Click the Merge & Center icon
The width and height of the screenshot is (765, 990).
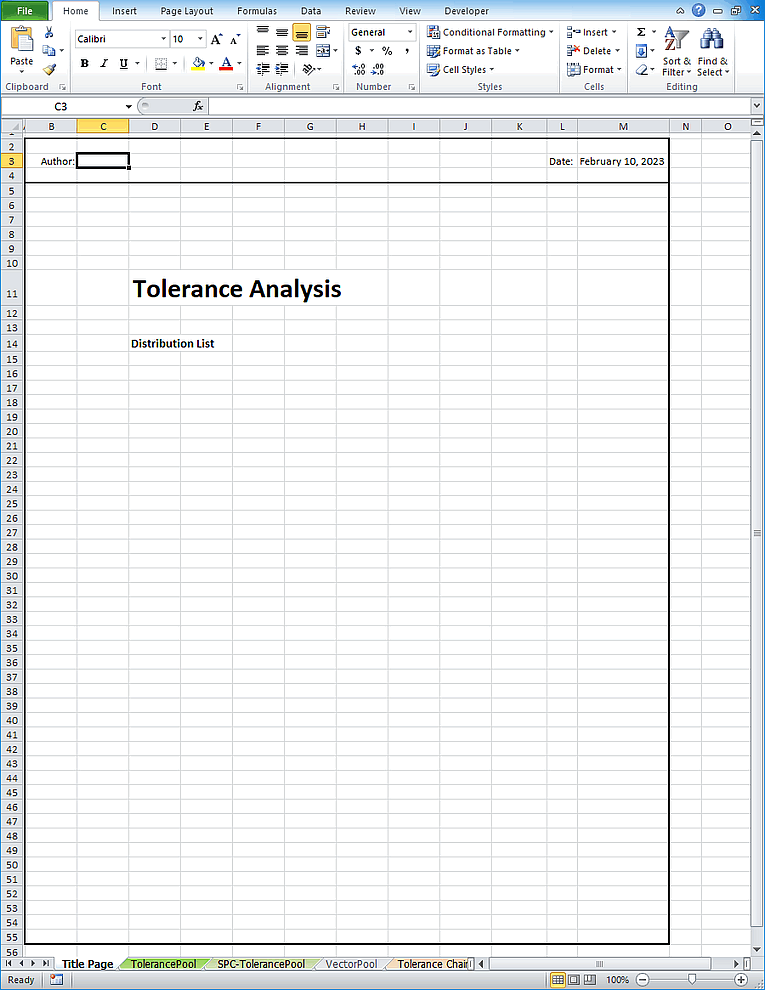322,51
